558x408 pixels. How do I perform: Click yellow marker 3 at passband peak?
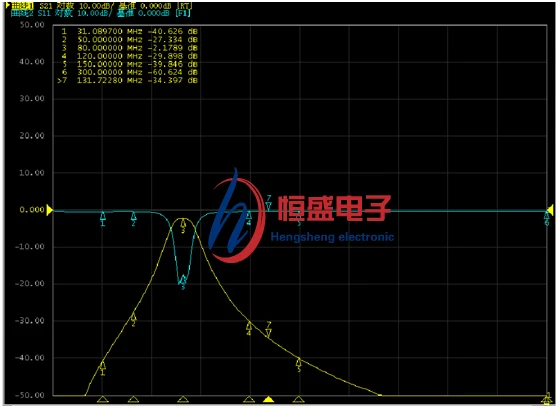(183, 226)
